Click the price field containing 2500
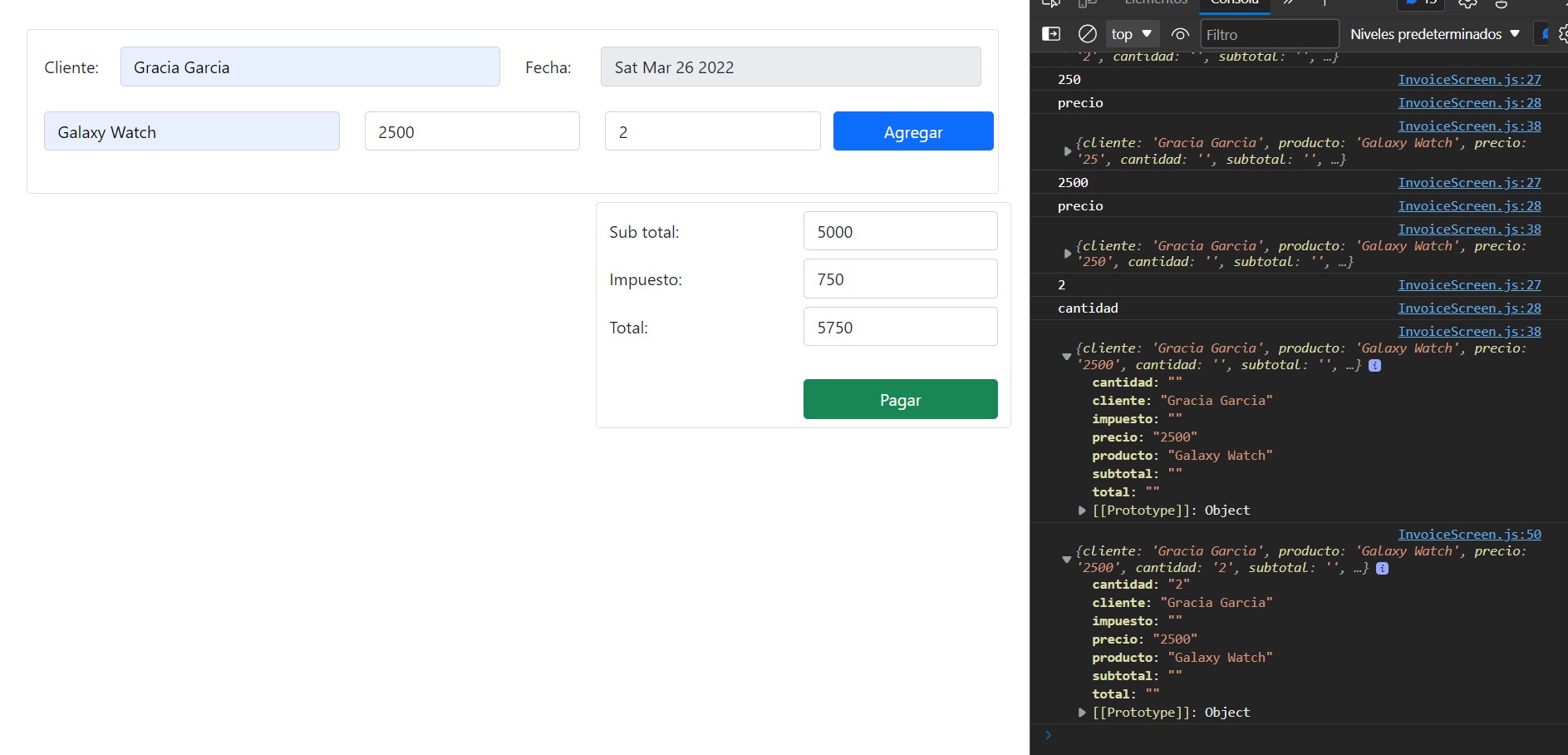1568x755 pixels. 472,131
